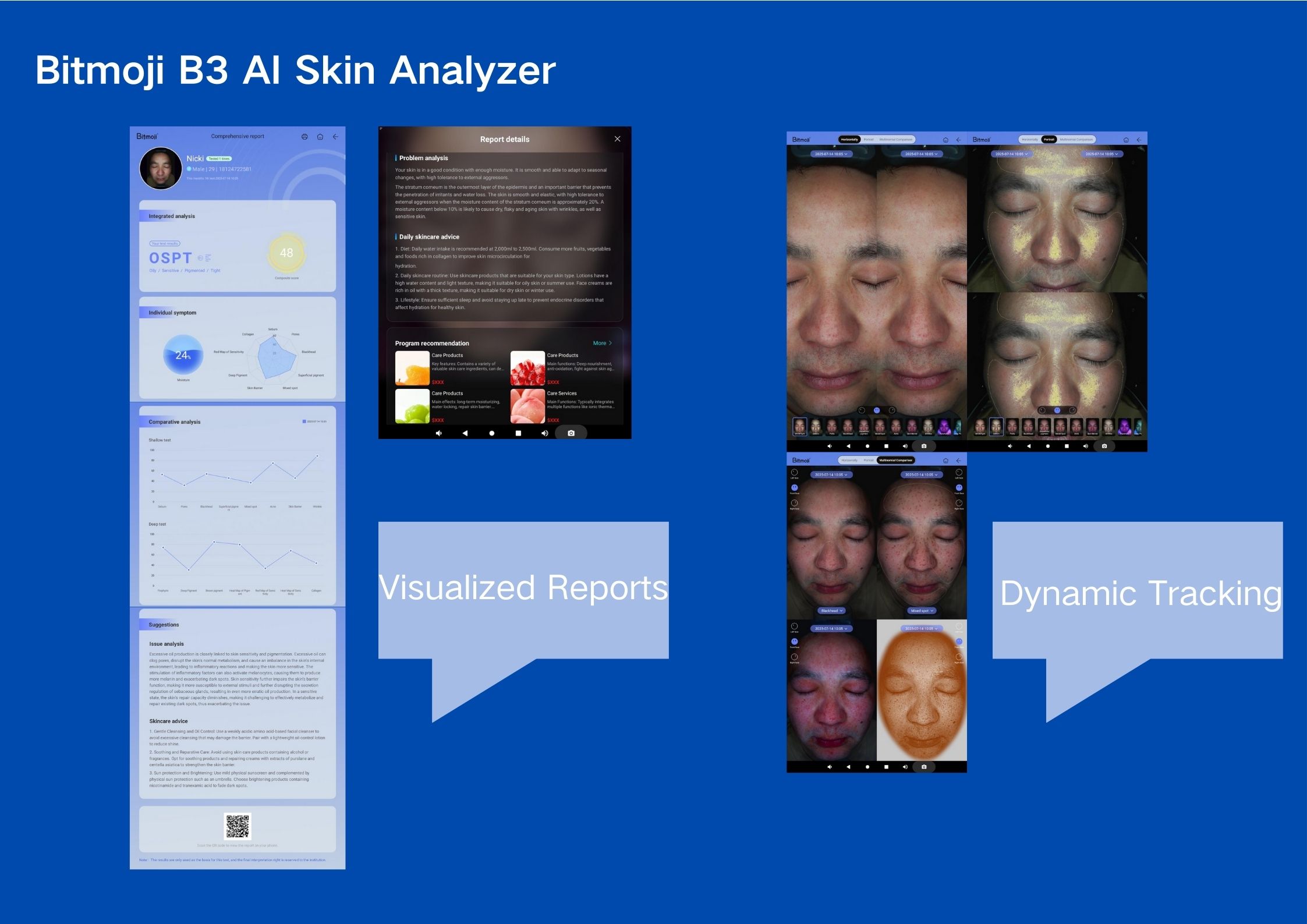Click home icon in Multinomial Comparison screen header
Image resolution: width=1307 pixels, height=924 pixels.
[945, 461]
